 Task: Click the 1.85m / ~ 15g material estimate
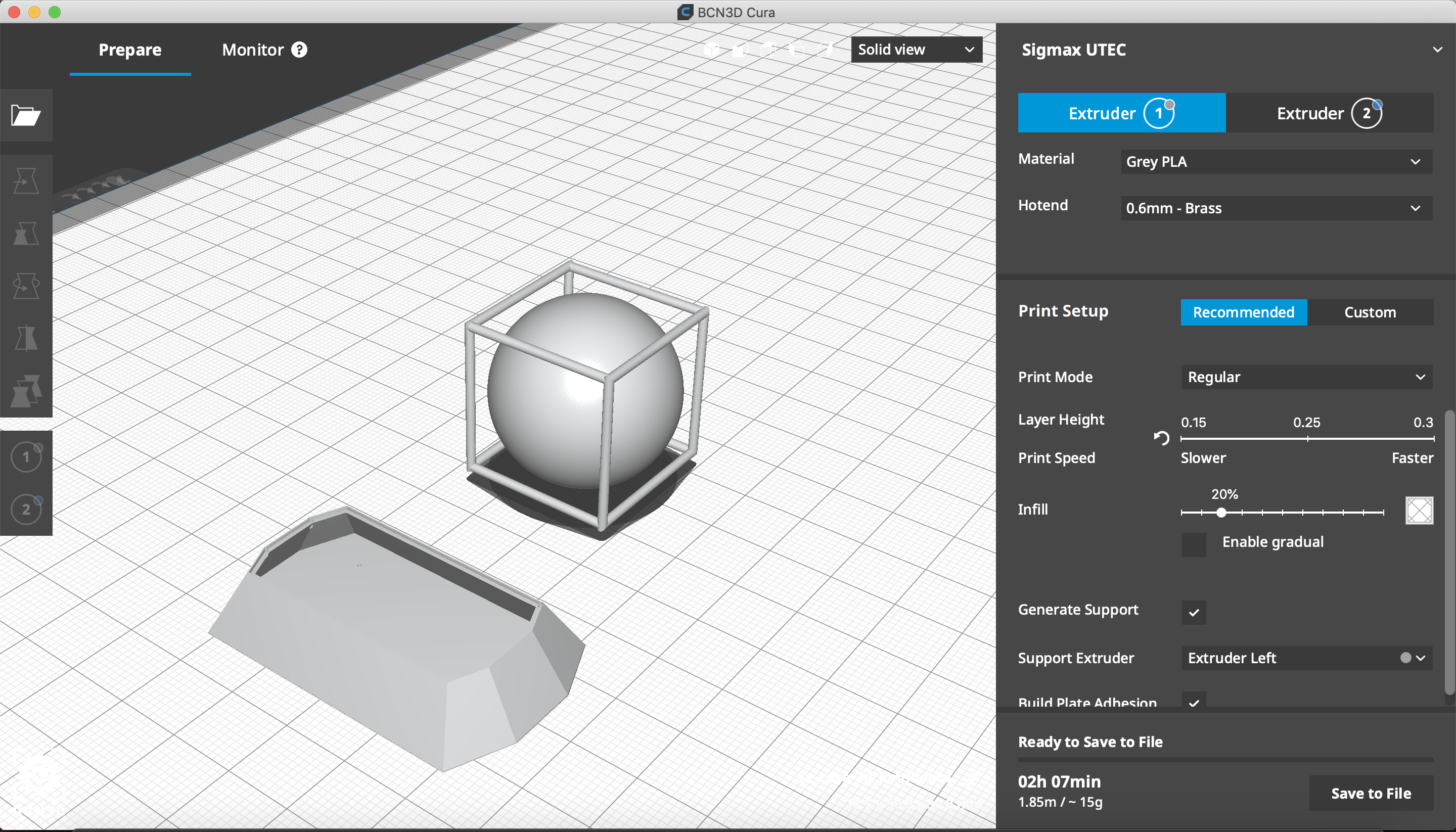tap(1060, 802)
